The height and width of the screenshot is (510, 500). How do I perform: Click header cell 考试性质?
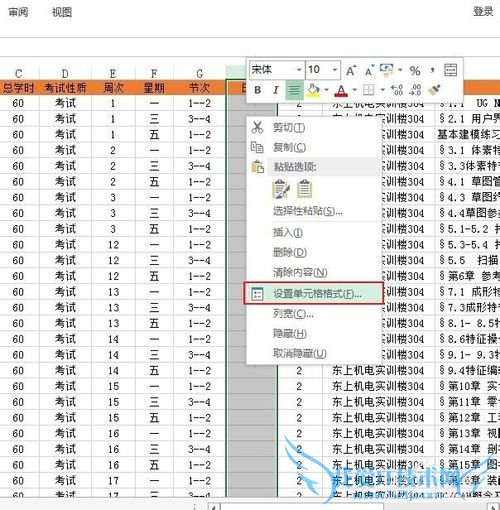pyautogui.click(x=65, y=88)
